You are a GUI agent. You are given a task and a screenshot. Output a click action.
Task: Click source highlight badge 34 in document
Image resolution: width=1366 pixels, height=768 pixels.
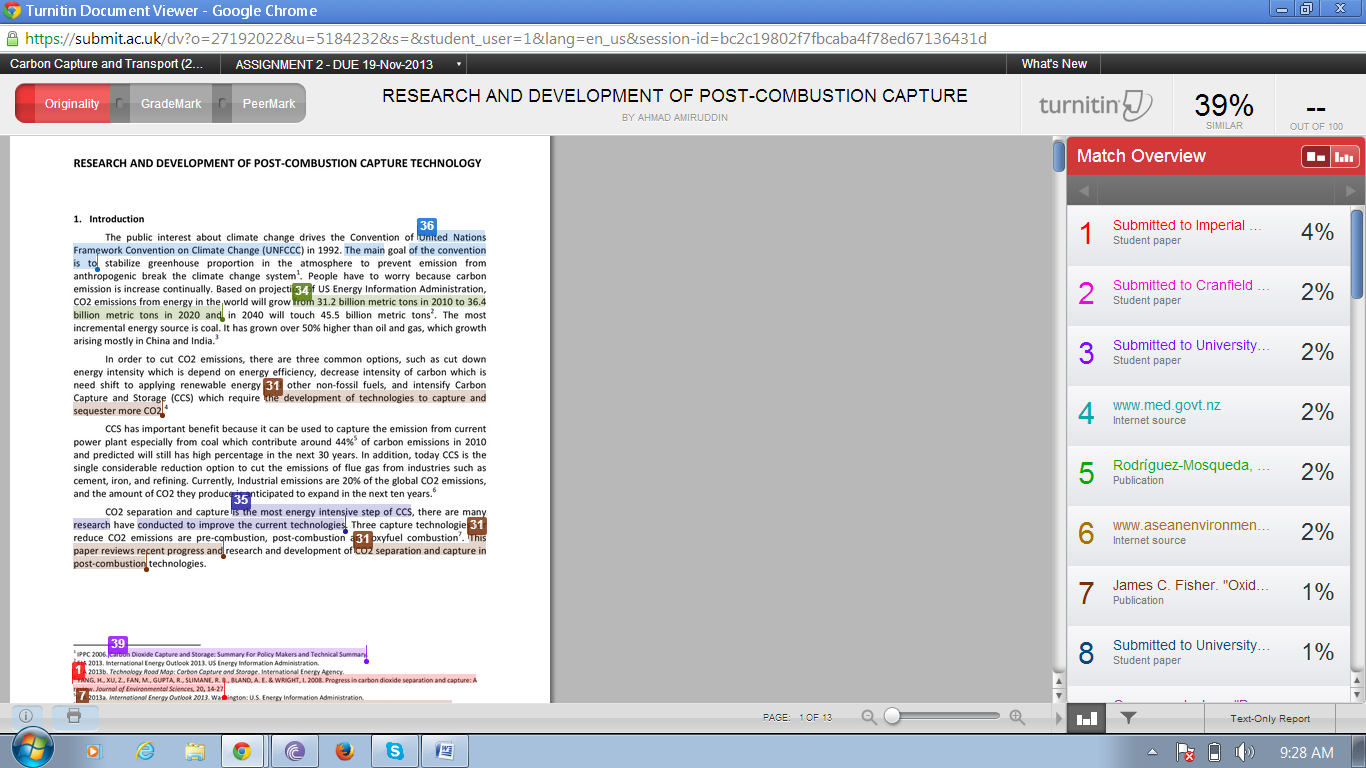point(302,290)
